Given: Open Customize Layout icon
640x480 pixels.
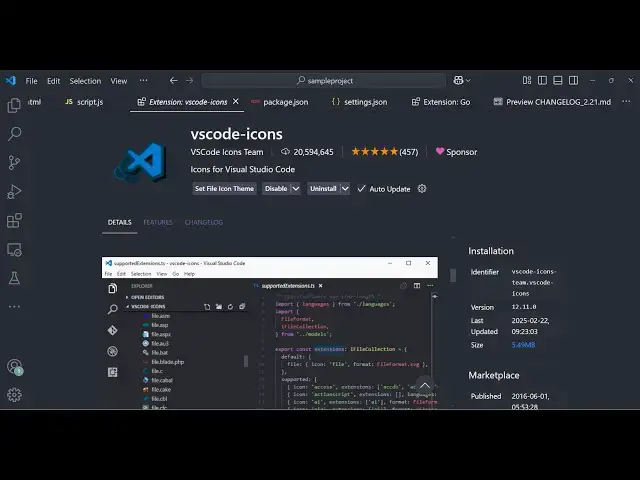Looking at the screenshot, I should 527,80.
